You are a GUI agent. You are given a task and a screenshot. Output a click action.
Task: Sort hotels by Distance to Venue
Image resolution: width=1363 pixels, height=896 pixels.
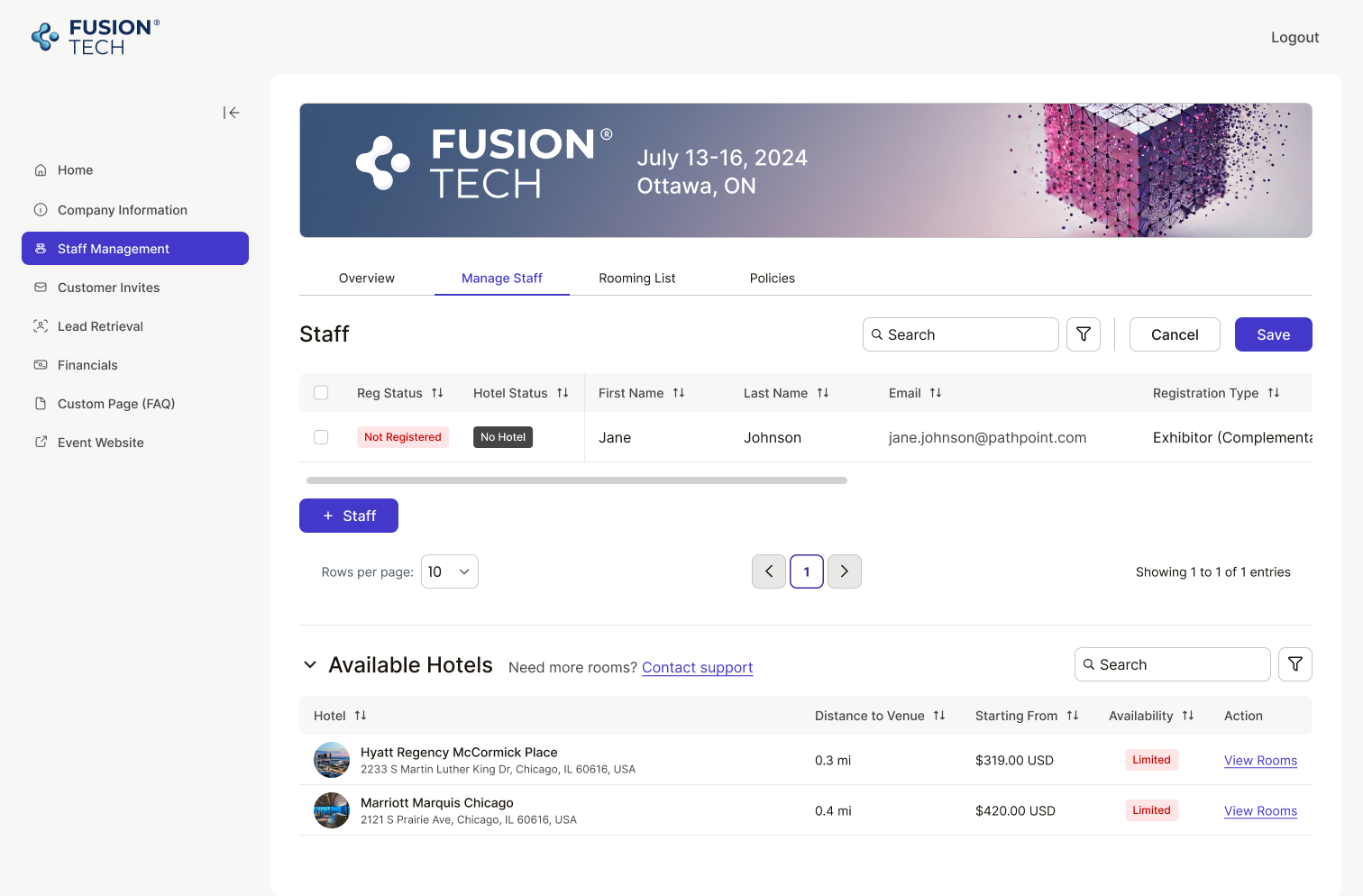(x=939, y=716)
